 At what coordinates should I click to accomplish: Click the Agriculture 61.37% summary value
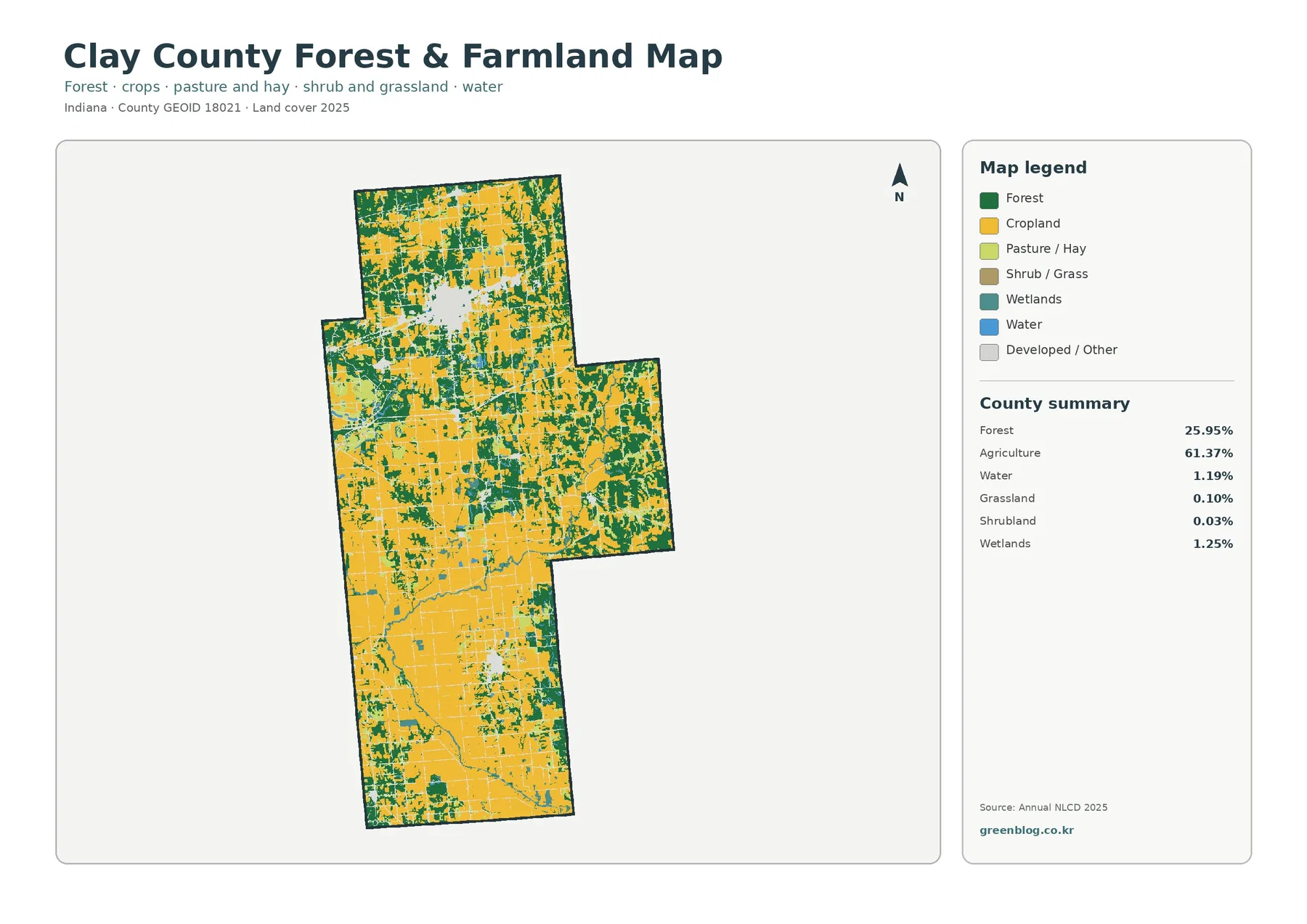click(1208, 453)
